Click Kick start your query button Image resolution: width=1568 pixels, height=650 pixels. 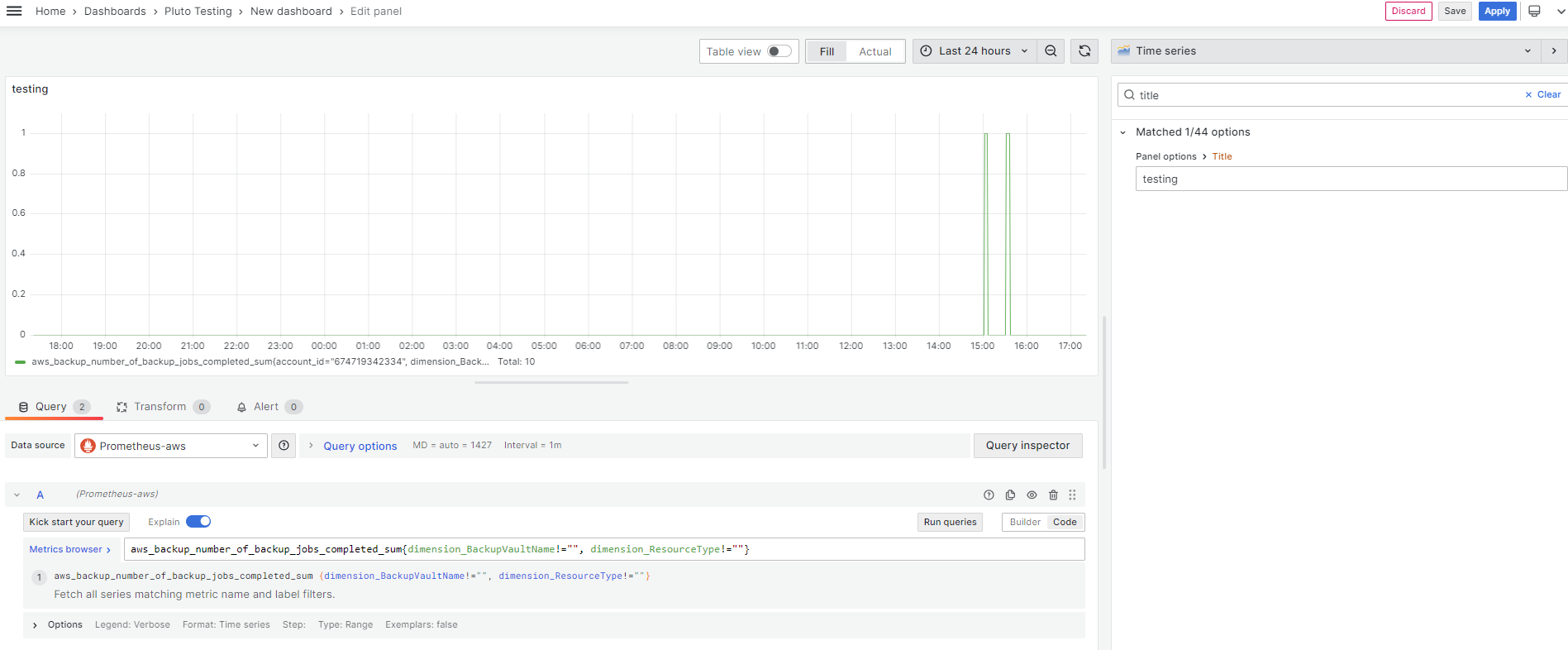click(76, 523)
